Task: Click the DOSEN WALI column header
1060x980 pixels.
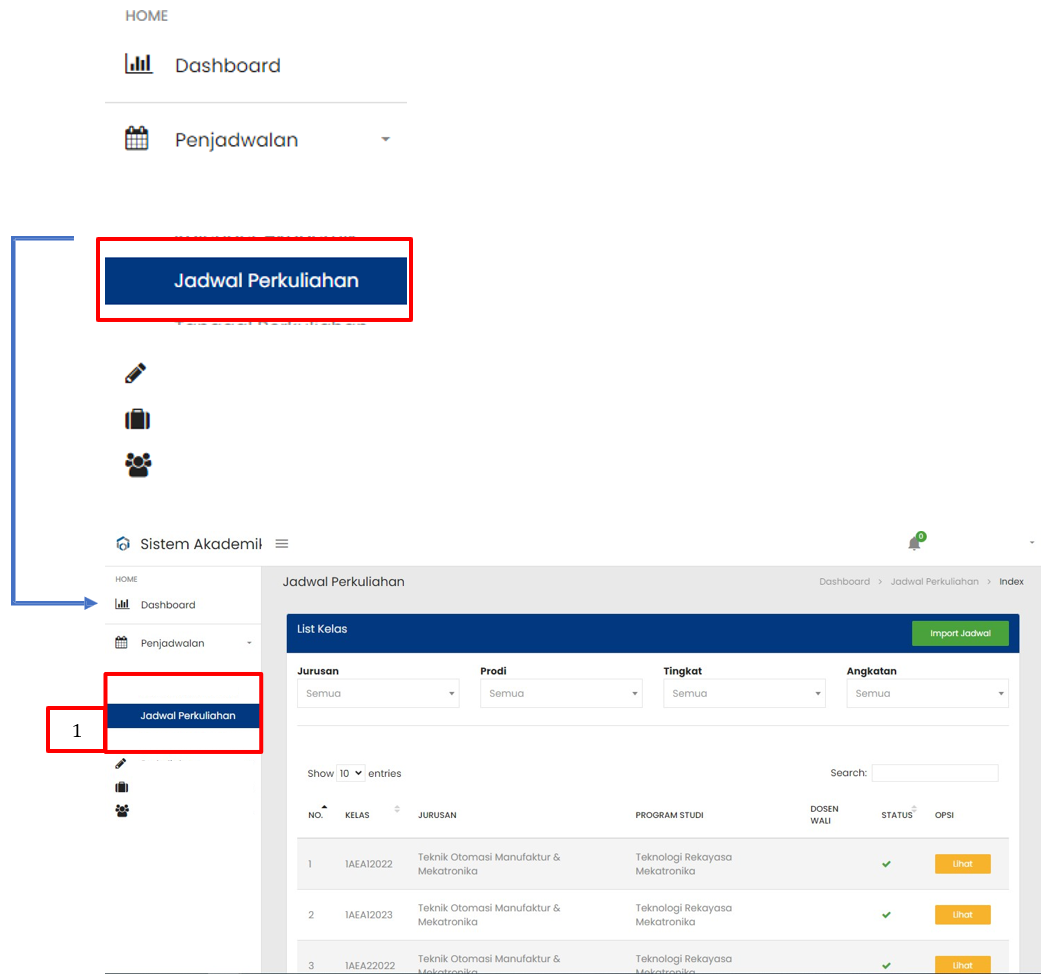Action: pyautogui.click(x=824, y=814)
